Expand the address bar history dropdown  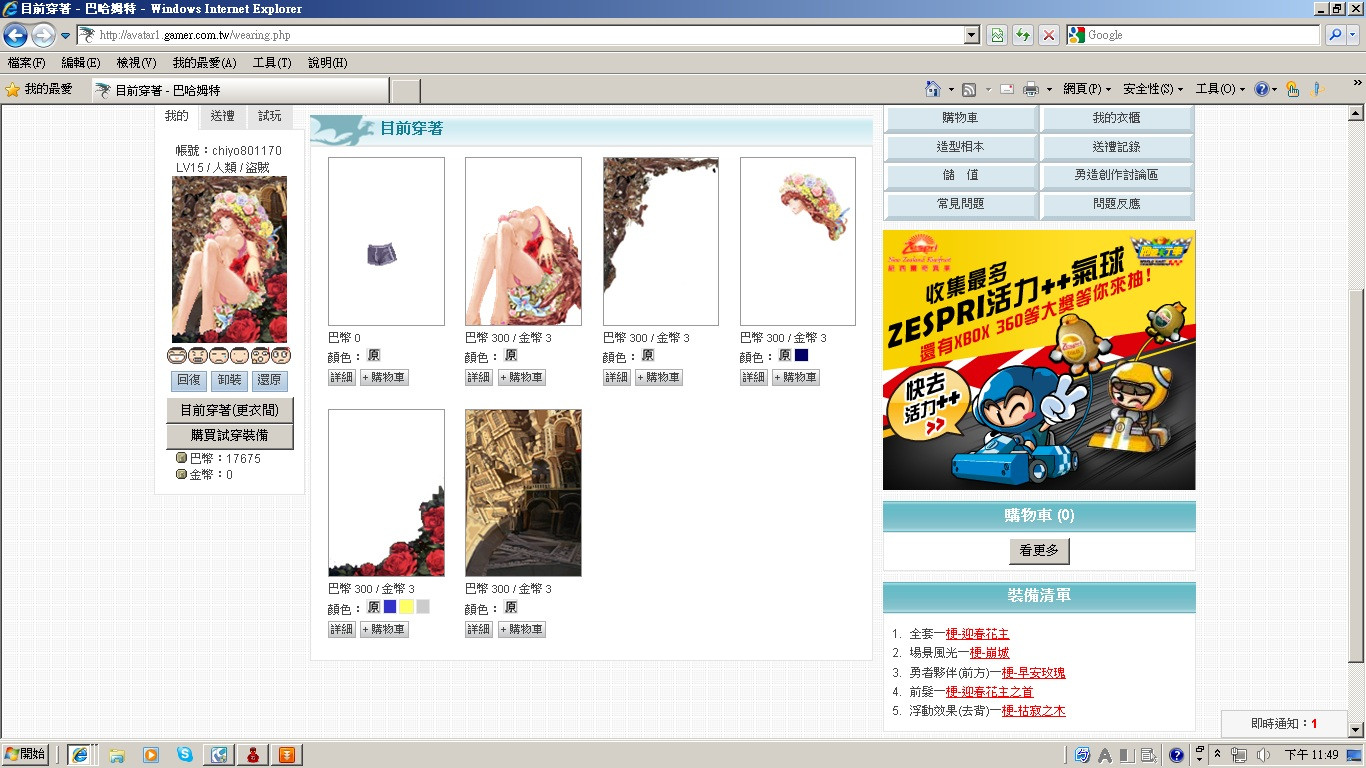(972, 35)
